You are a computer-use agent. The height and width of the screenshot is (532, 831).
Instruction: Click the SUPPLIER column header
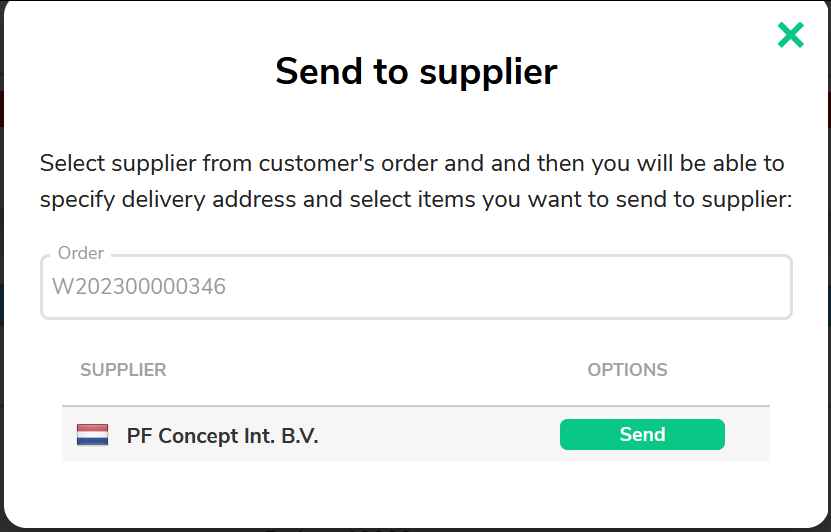click(123, 370)
